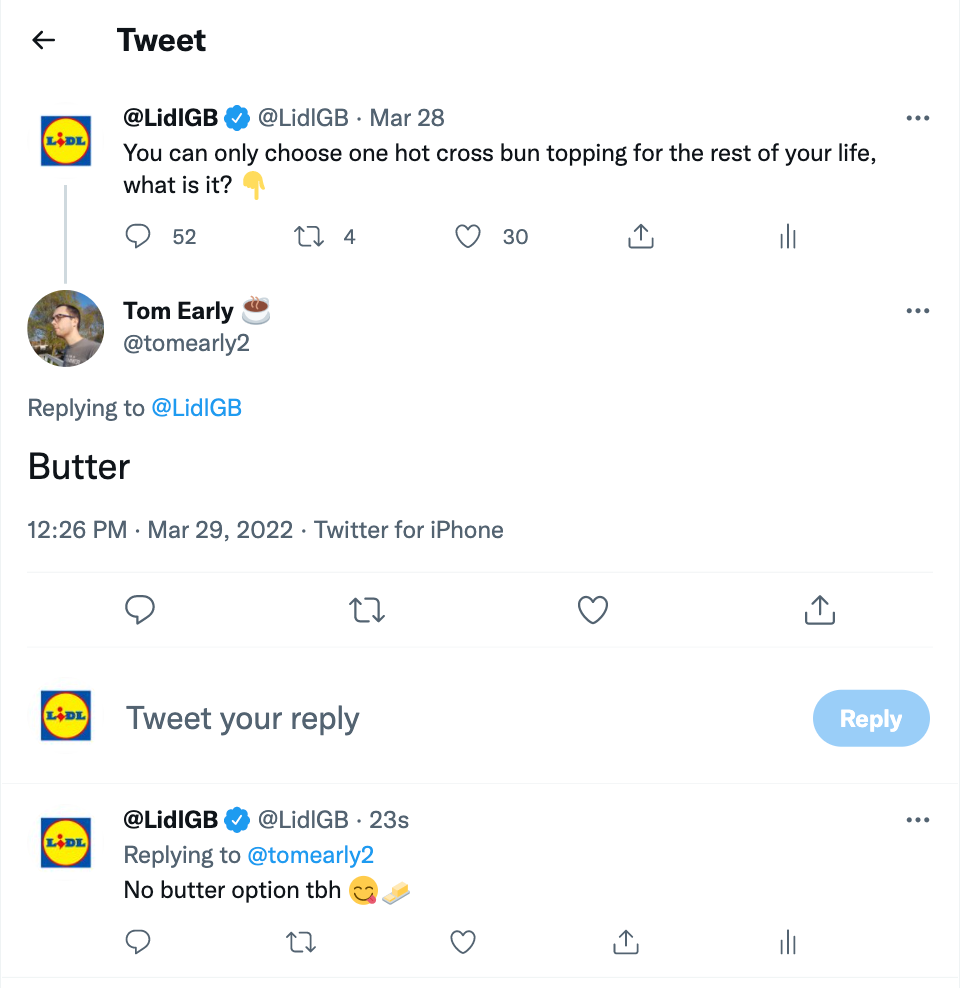The height and width of the screenshot is (988, 970).
Task: Click the blue Reply button
Action: [x=871, y=718]
